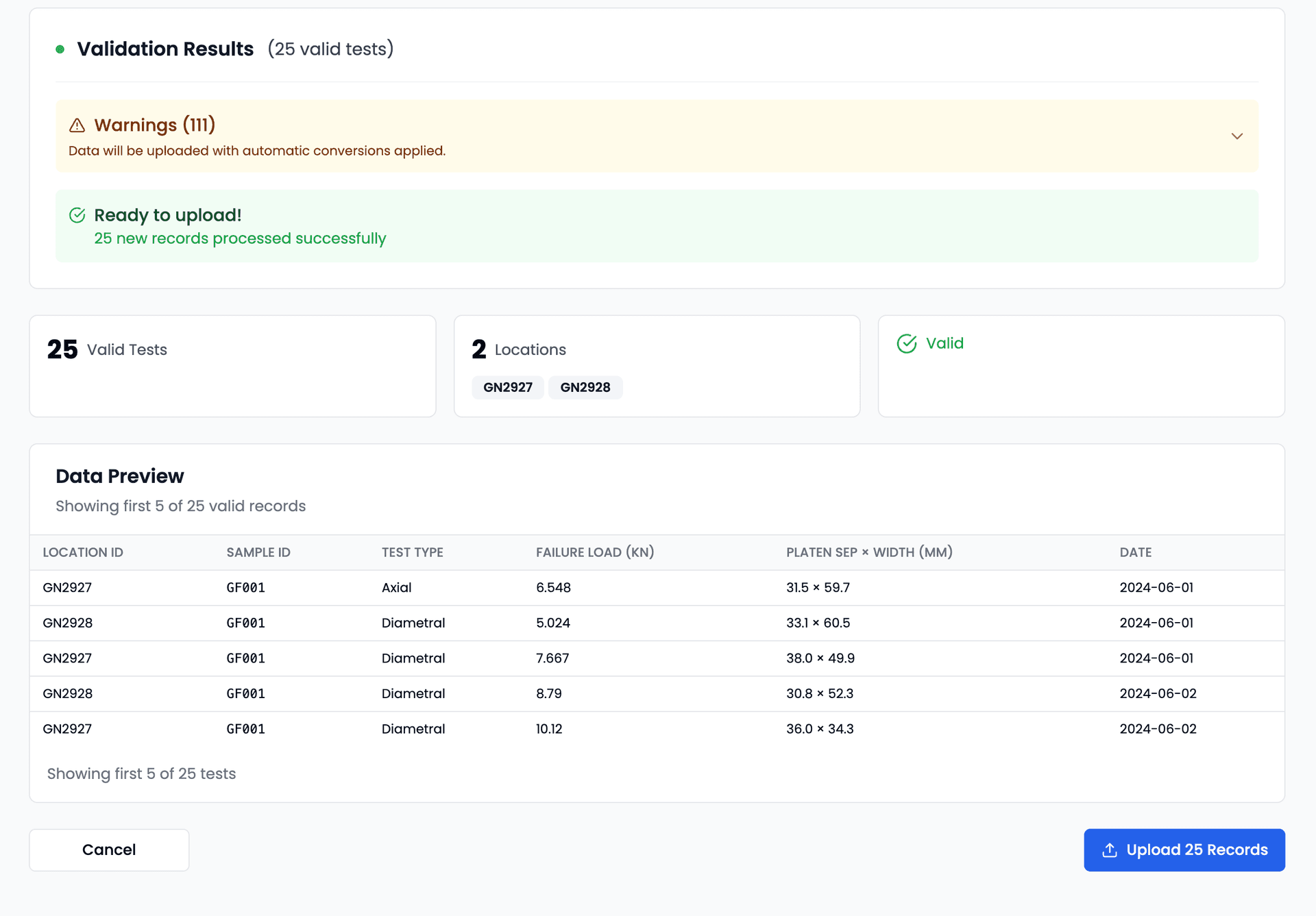Viewport: 1316px width, 916px height.
Task: Click the green checkmark beside Ready to upload
Action: tap(77, 215)
